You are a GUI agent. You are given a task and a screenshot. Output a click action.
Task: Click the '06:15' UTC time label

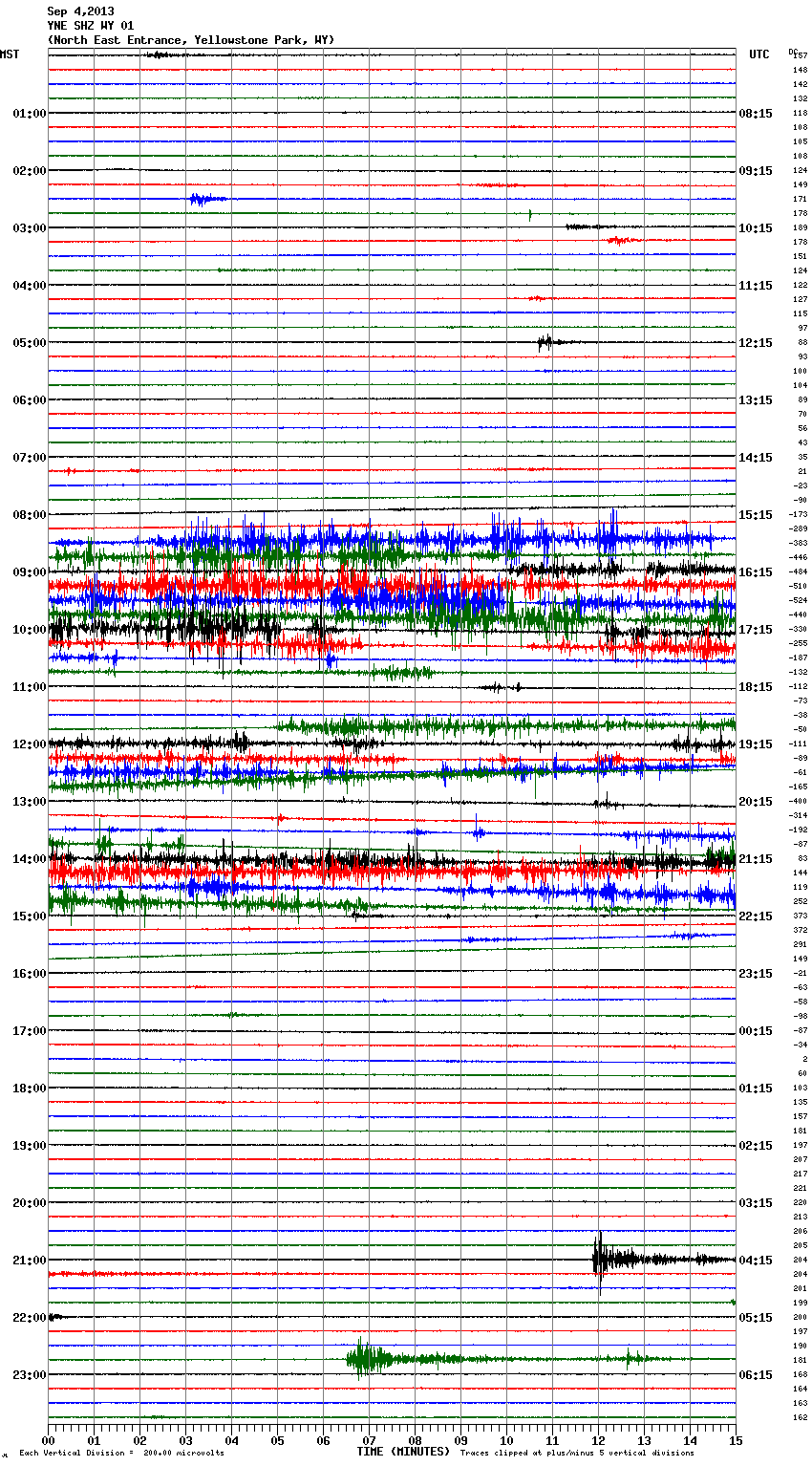(756, 1375)
